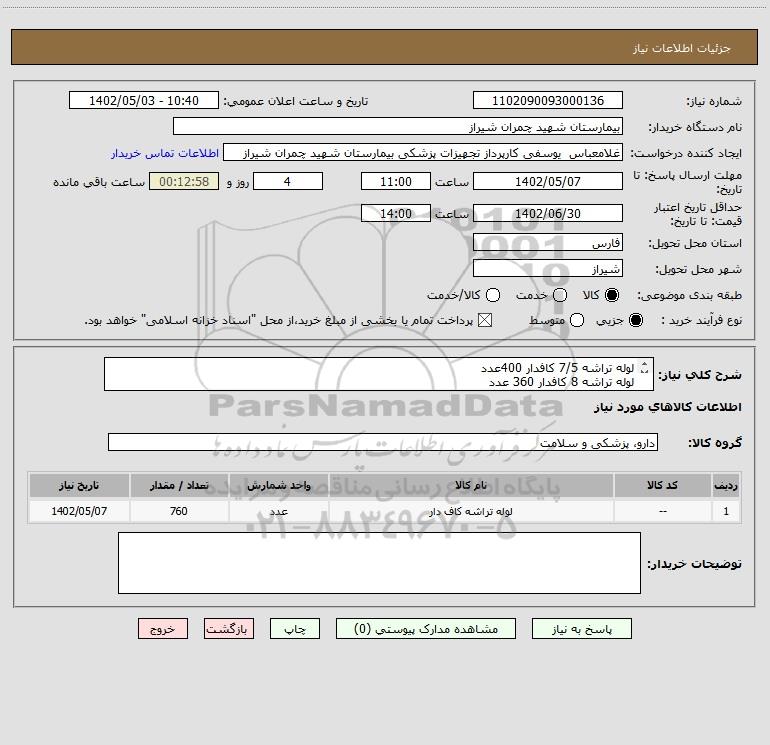Click the بازگشت back button
Viewport: 770px width, 745px height.
[229, 629]
